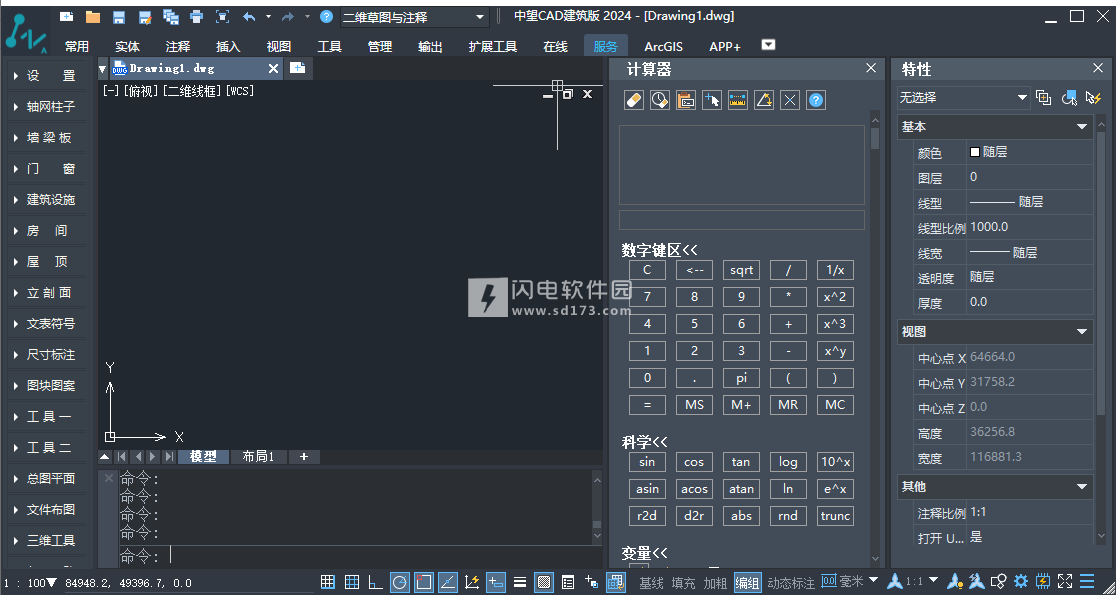Collapse the 视图 section in Properties
1116x595 pixels.
tap(1082, 332)
